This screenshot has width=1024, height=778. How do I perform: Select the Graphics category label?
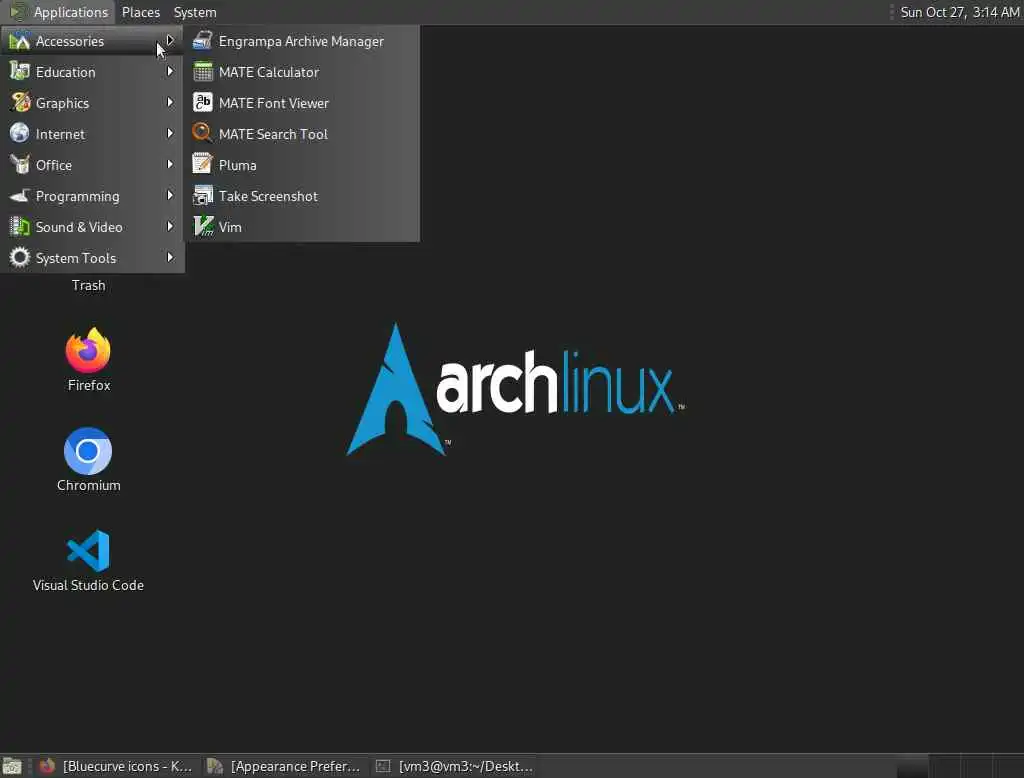(x=62, y=103)
